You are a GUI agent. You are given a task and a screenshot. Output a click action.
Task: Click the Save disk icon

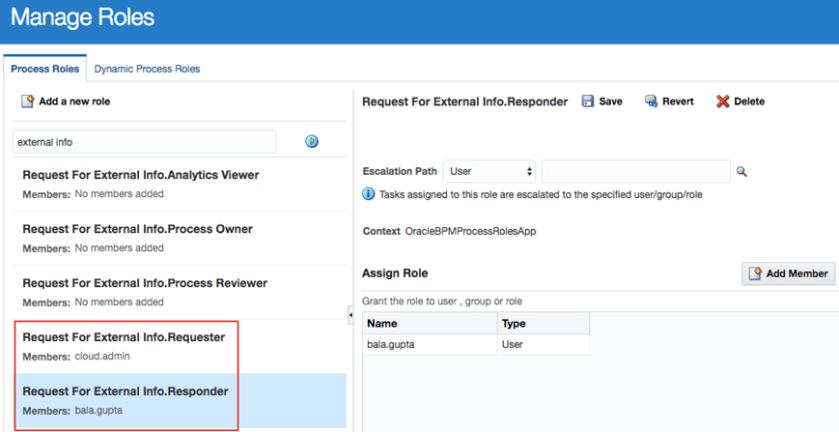pos(588,101)
